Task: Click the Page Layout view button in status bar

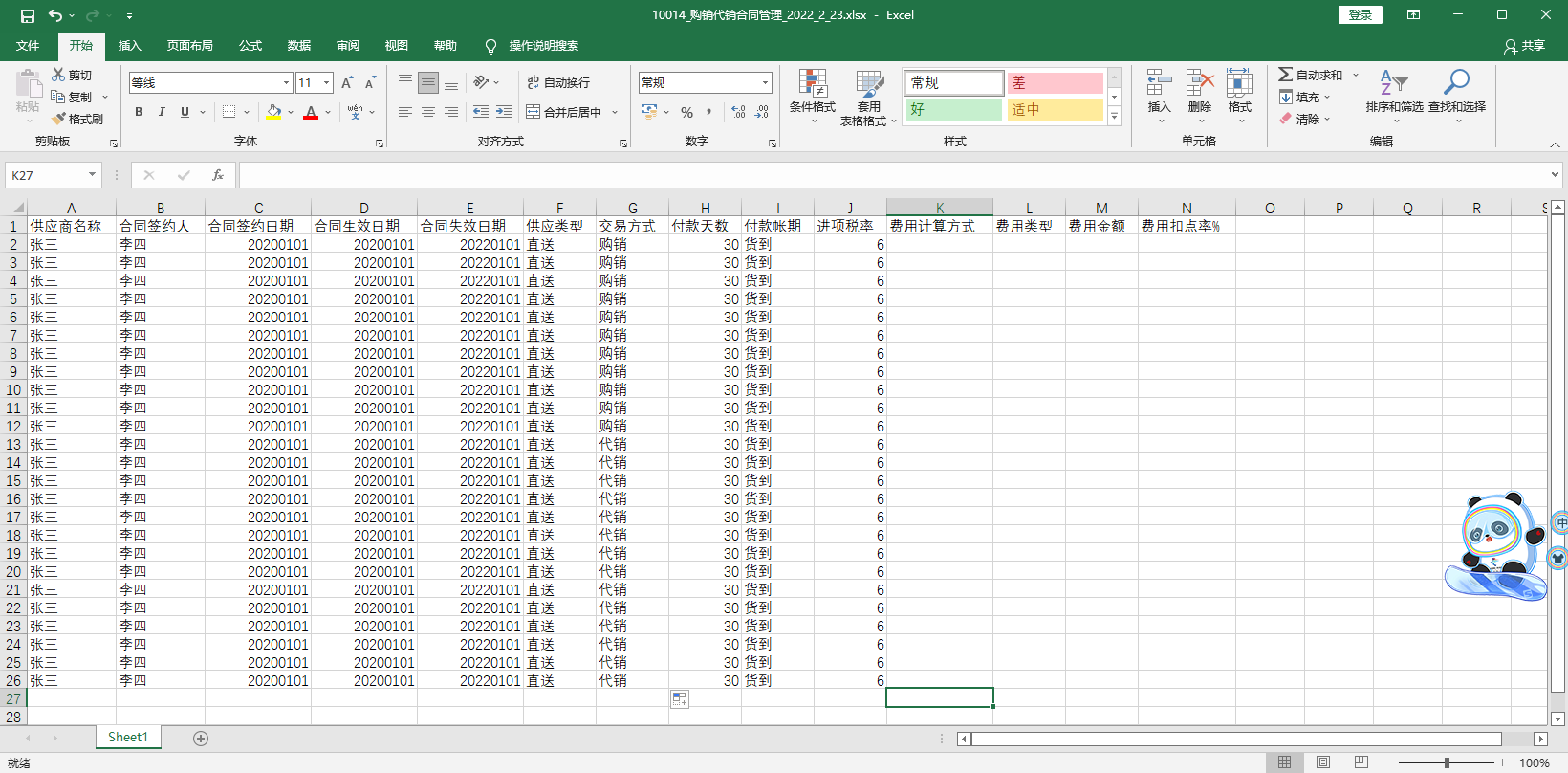Action: tap(1323, 762)
